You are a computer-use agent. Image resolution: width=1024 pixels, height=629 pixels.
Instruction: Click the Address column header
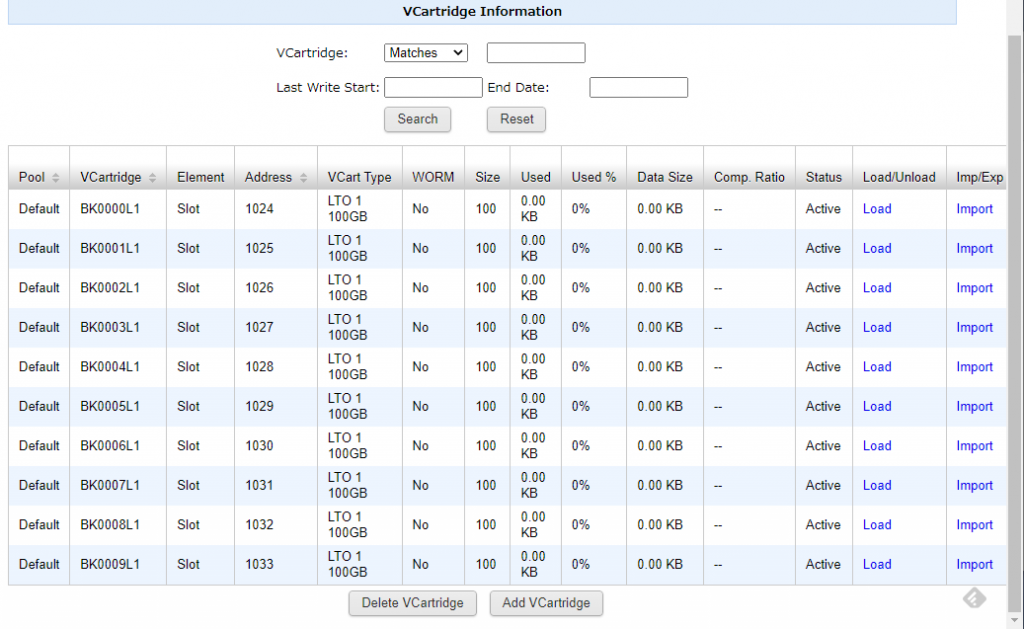(x=268, y=178)
